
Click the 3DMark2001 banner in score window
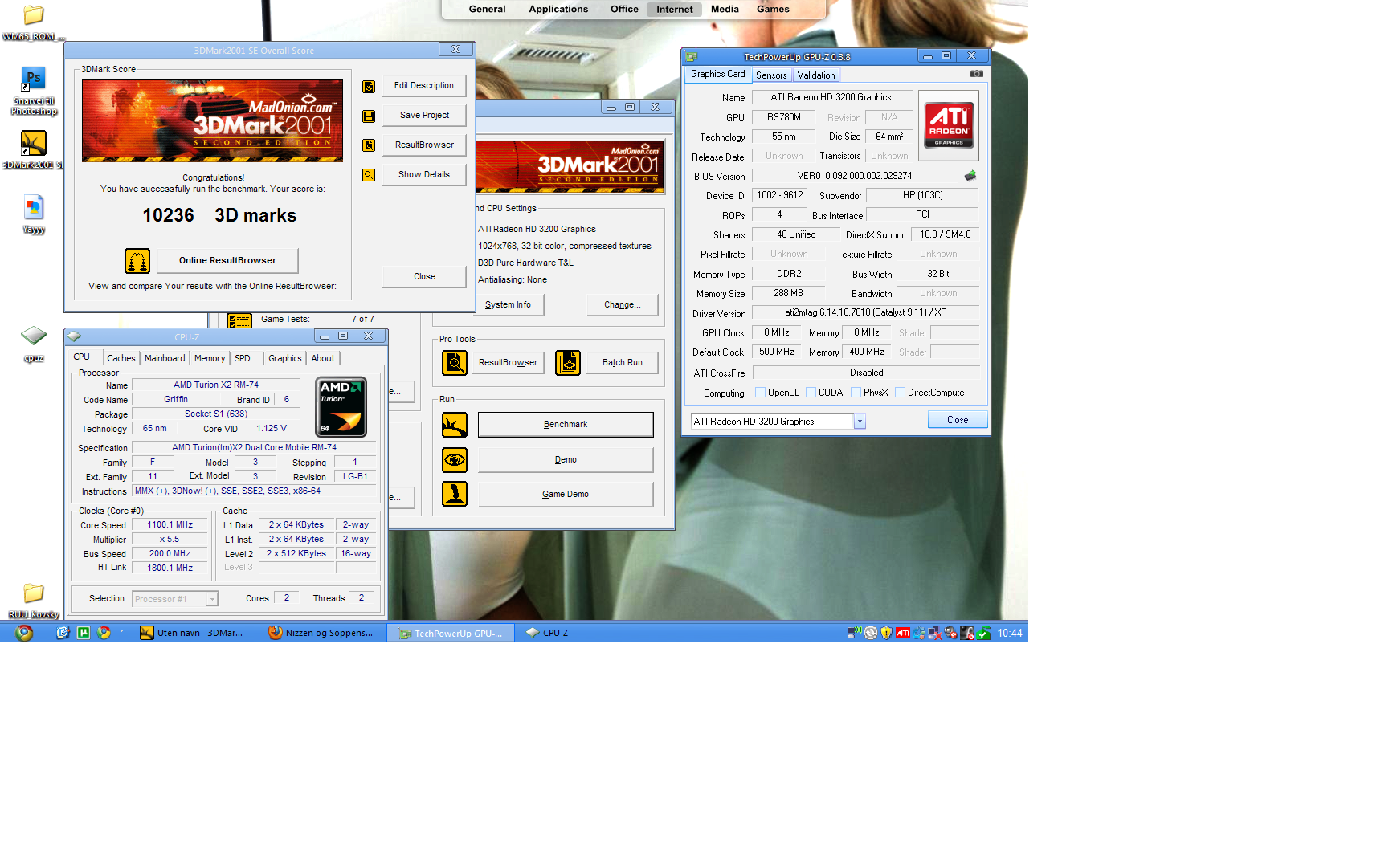(x=212, y=120)
